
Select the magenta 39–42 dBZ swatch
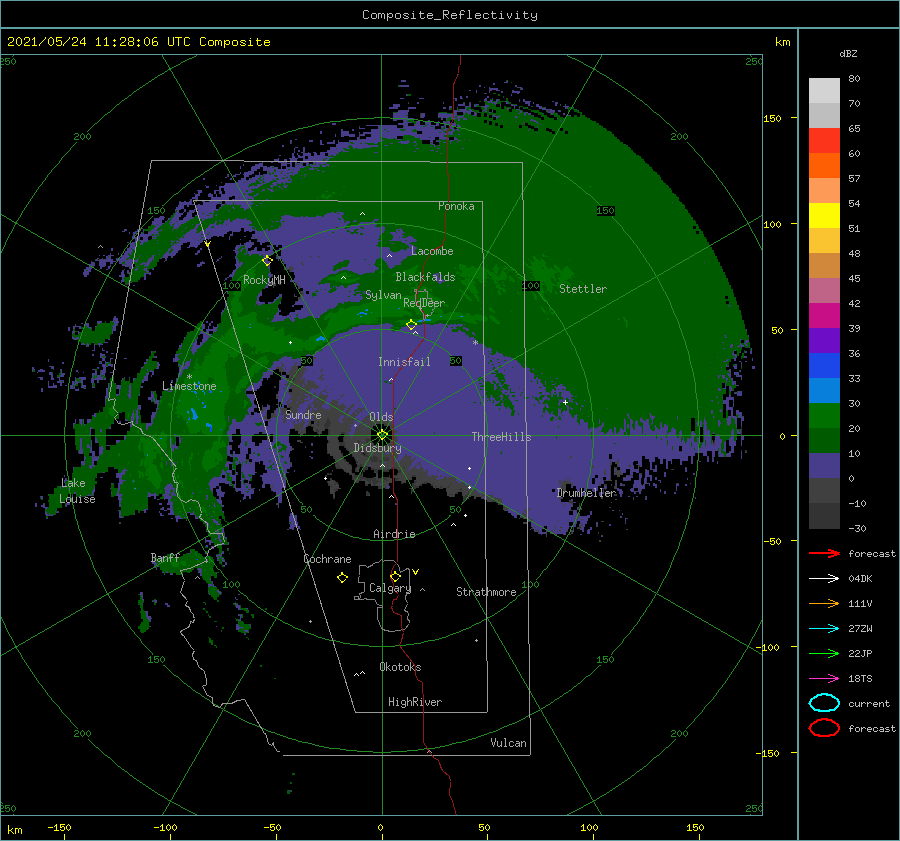tap(824, 316)
